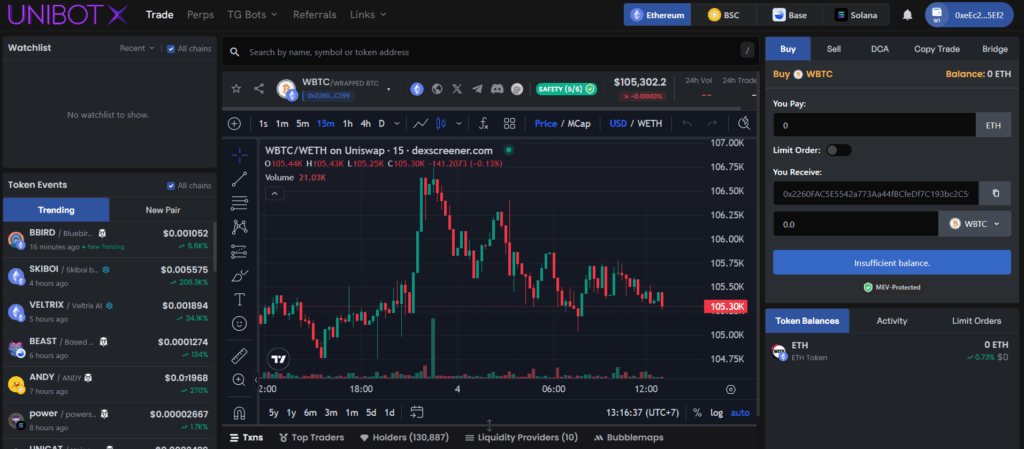Viewport: 1024px width, 449px height.
Task: Switch chart denomination to WETH
Action: [x=650, y=123]
